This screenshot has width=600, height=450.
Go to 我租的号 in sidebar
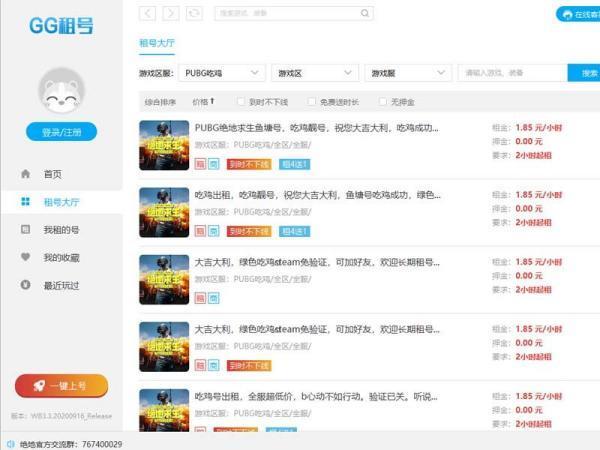(61, 230)
